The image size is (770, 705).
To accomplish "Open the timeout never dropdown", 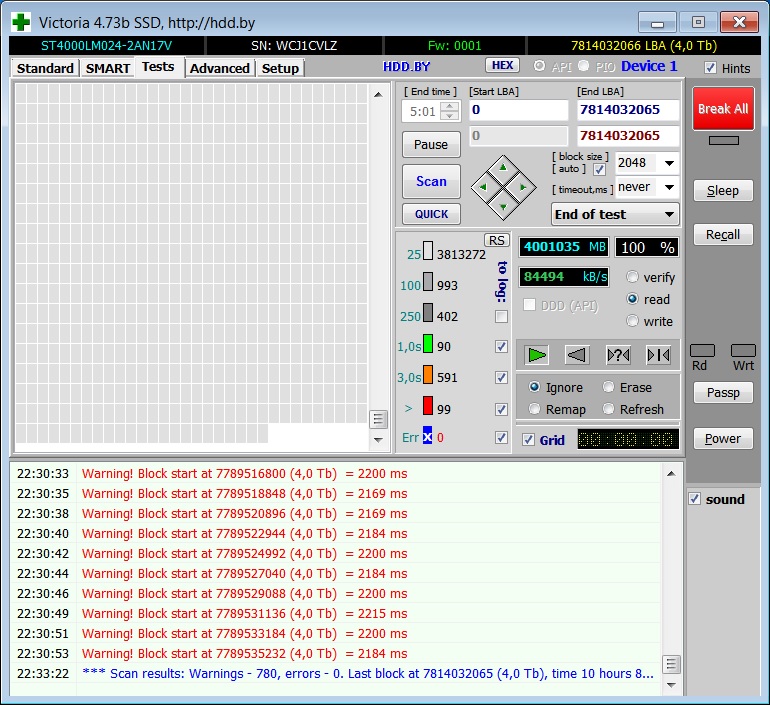I will point(669,187).
